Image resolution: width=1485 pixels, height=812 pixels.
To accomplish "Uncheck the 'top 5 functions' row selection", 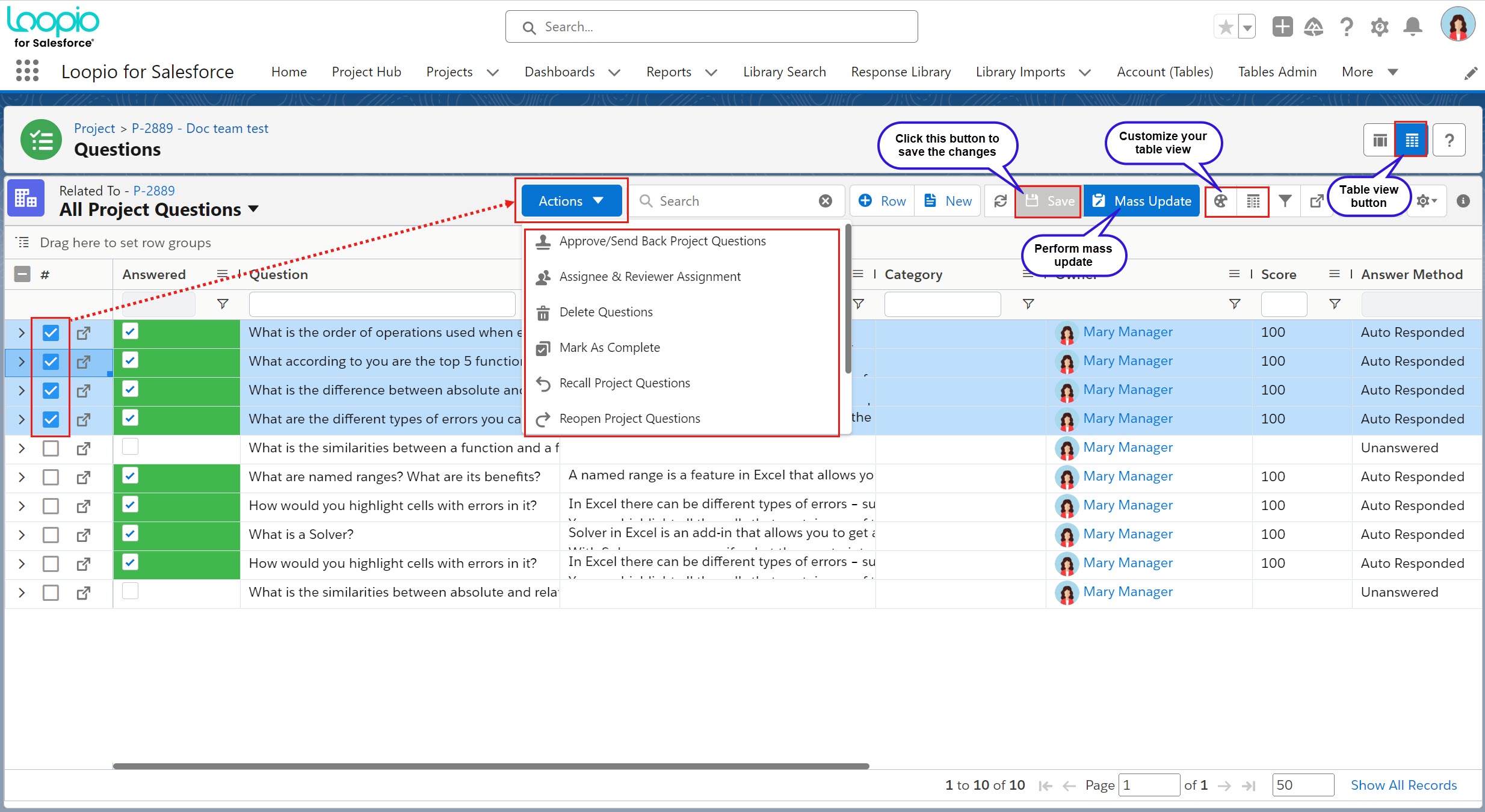I will point(51,361).
